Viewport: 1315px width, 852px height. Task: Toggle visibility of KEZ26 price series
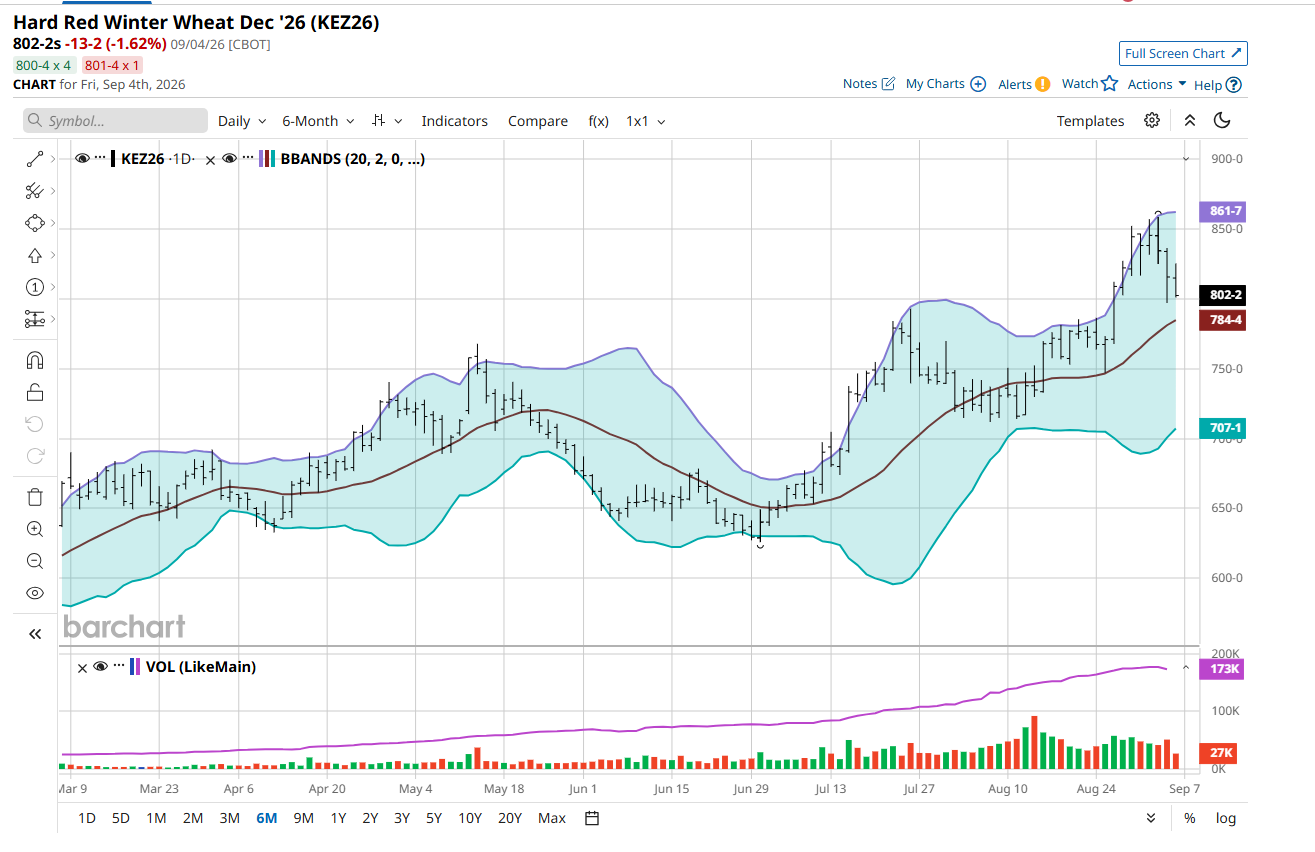pyautogui.click(x=83, y=158)
